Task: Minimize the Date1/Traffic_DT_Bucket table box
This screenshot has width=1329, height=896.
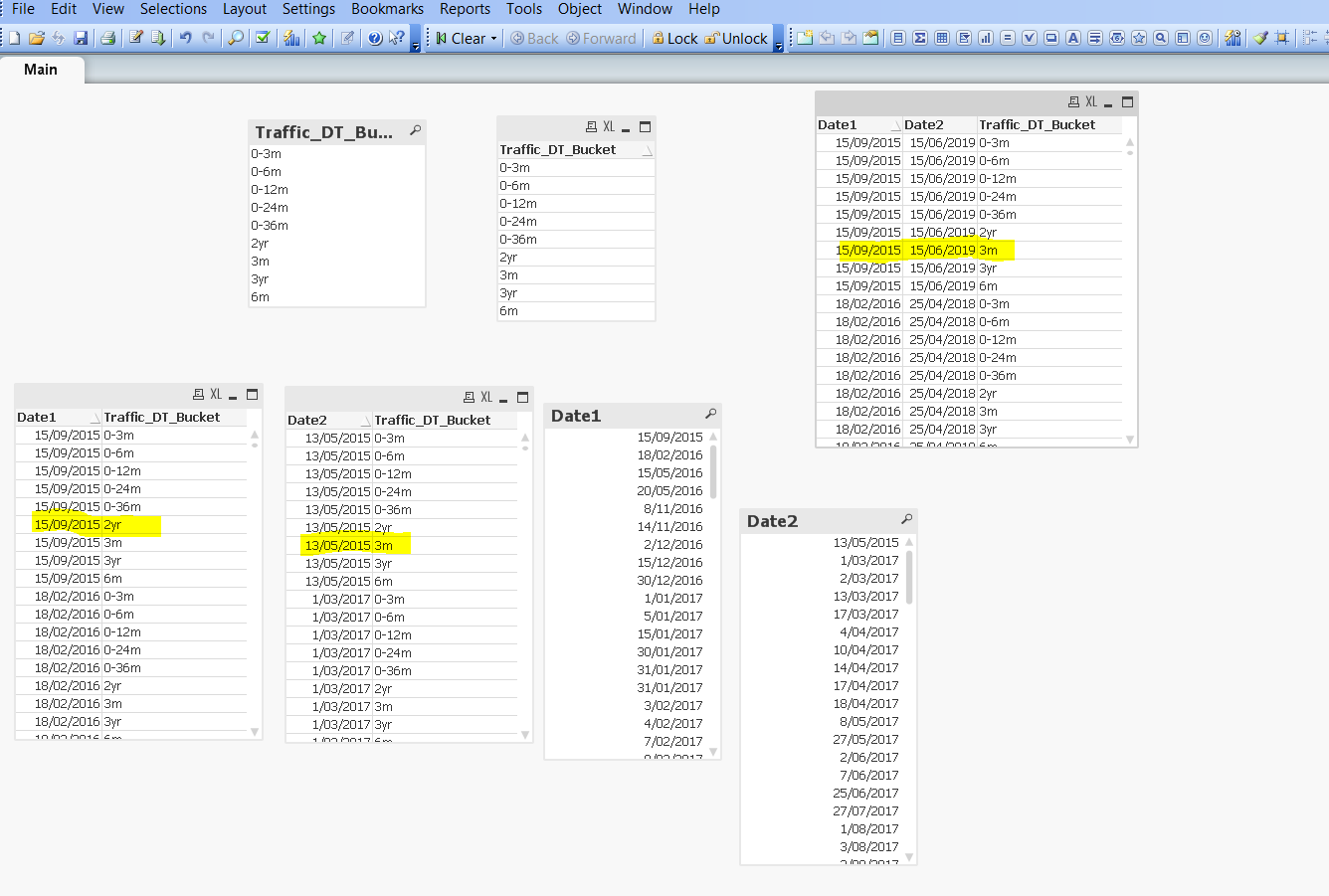Action: pos(233,396)
